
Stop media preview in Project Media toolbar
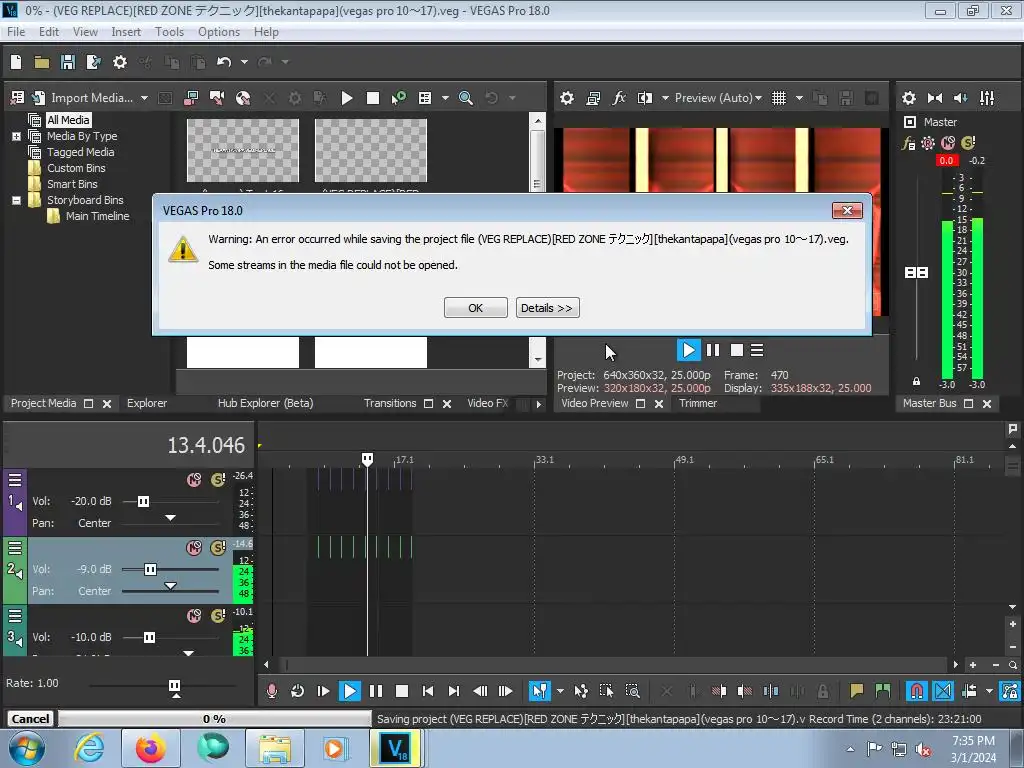(373, 98)
